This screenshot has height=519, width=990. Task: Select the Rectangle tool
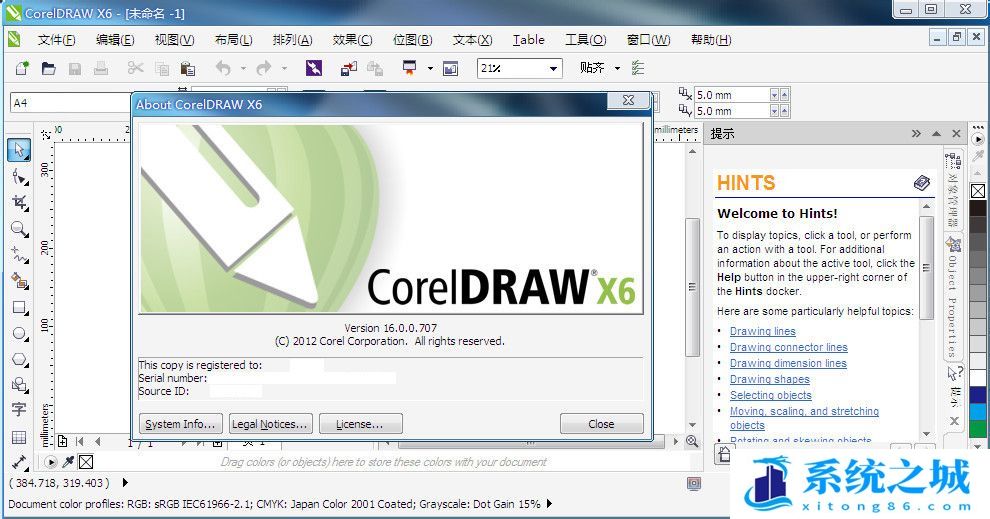click(20, 307)
